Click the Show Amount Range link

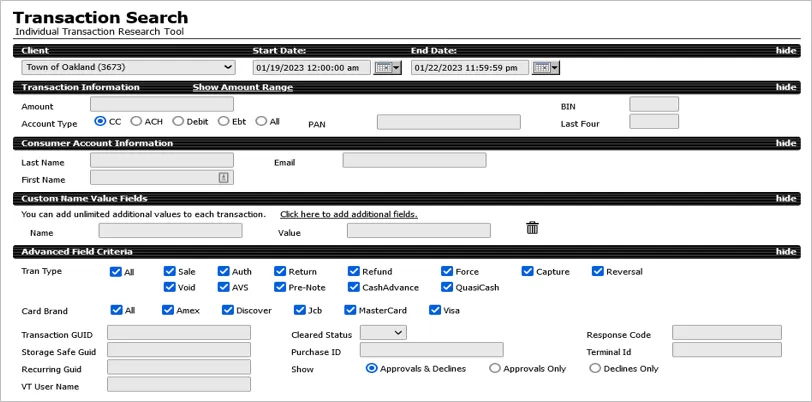click(x=242, y=88)
